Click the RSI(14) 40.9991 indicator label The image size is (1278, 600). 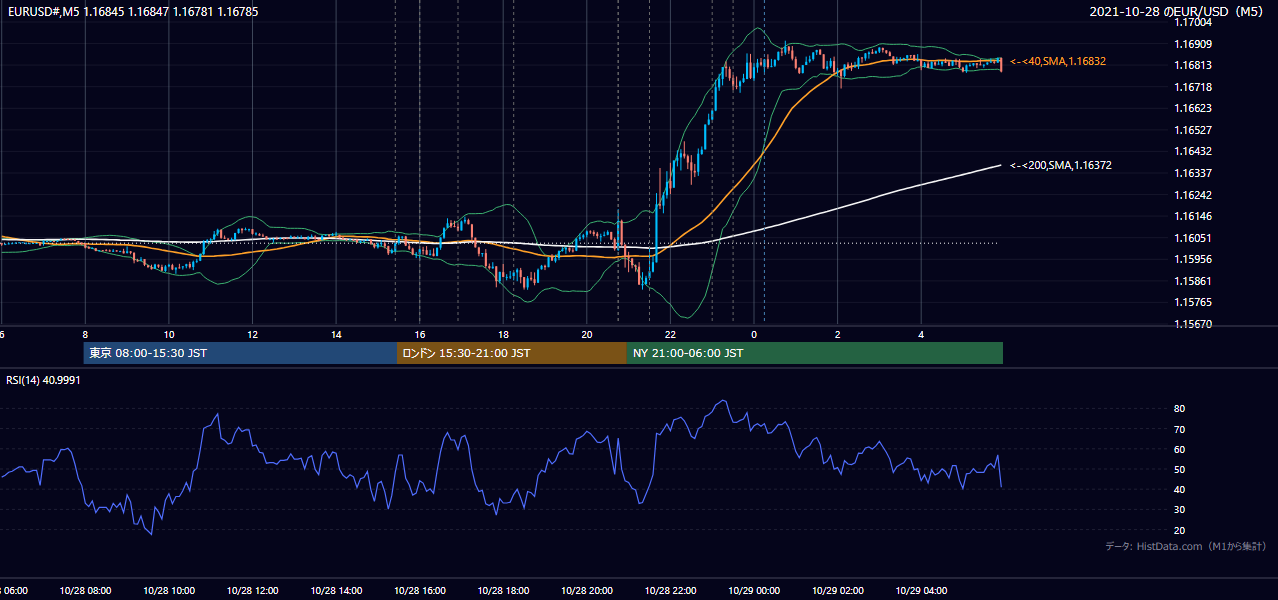point(44,380)
